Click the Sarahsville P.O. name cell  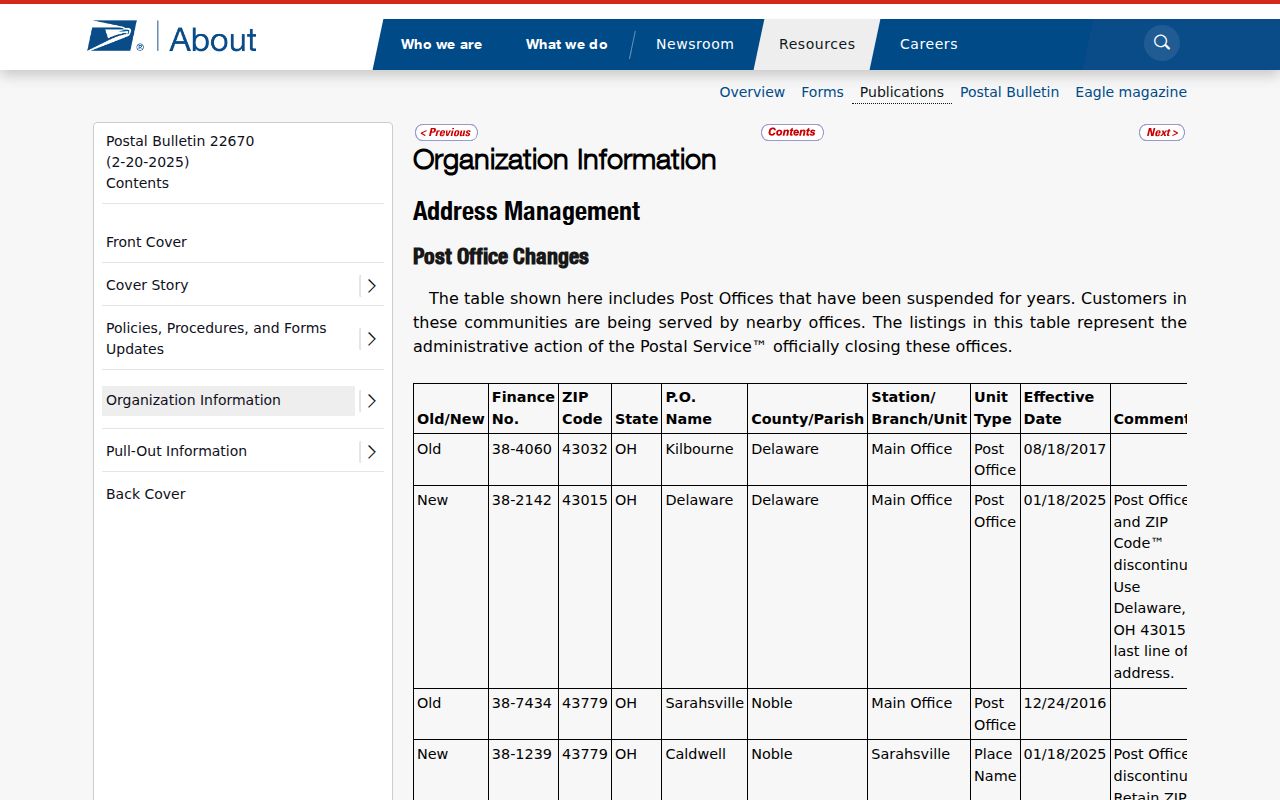click(704, 714)
